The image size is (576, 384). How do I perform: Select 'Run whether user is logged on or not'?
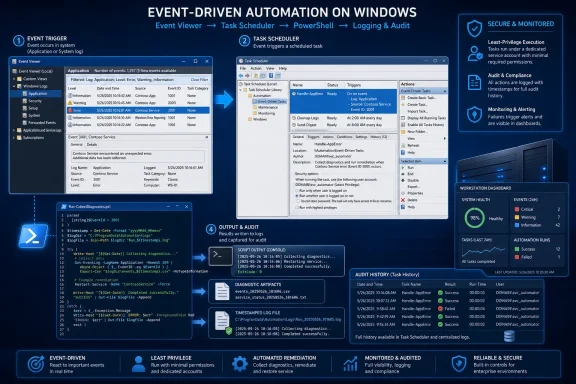pos(297,196)
